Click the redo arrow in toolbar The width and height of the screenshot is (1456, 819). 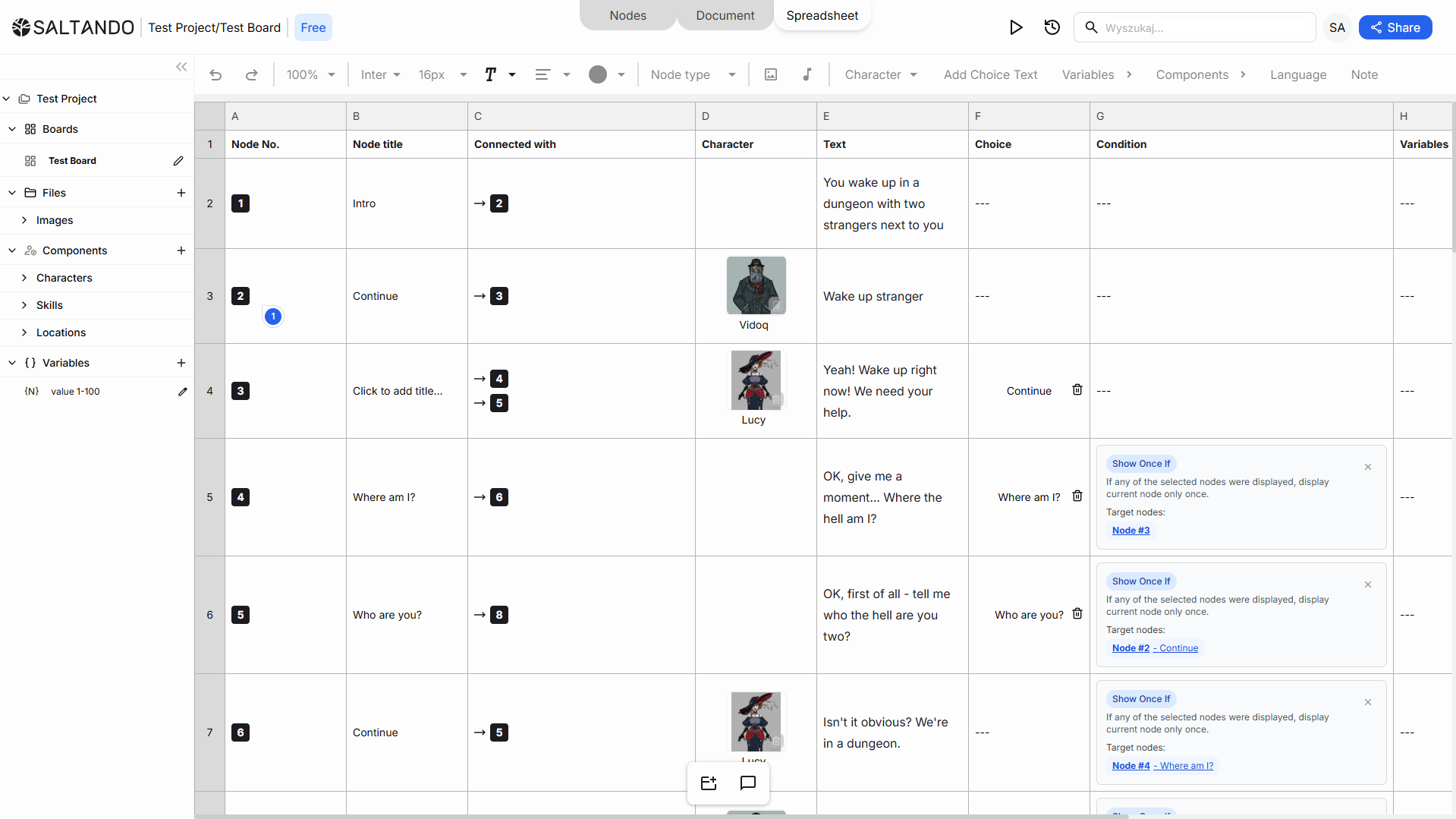252,74
